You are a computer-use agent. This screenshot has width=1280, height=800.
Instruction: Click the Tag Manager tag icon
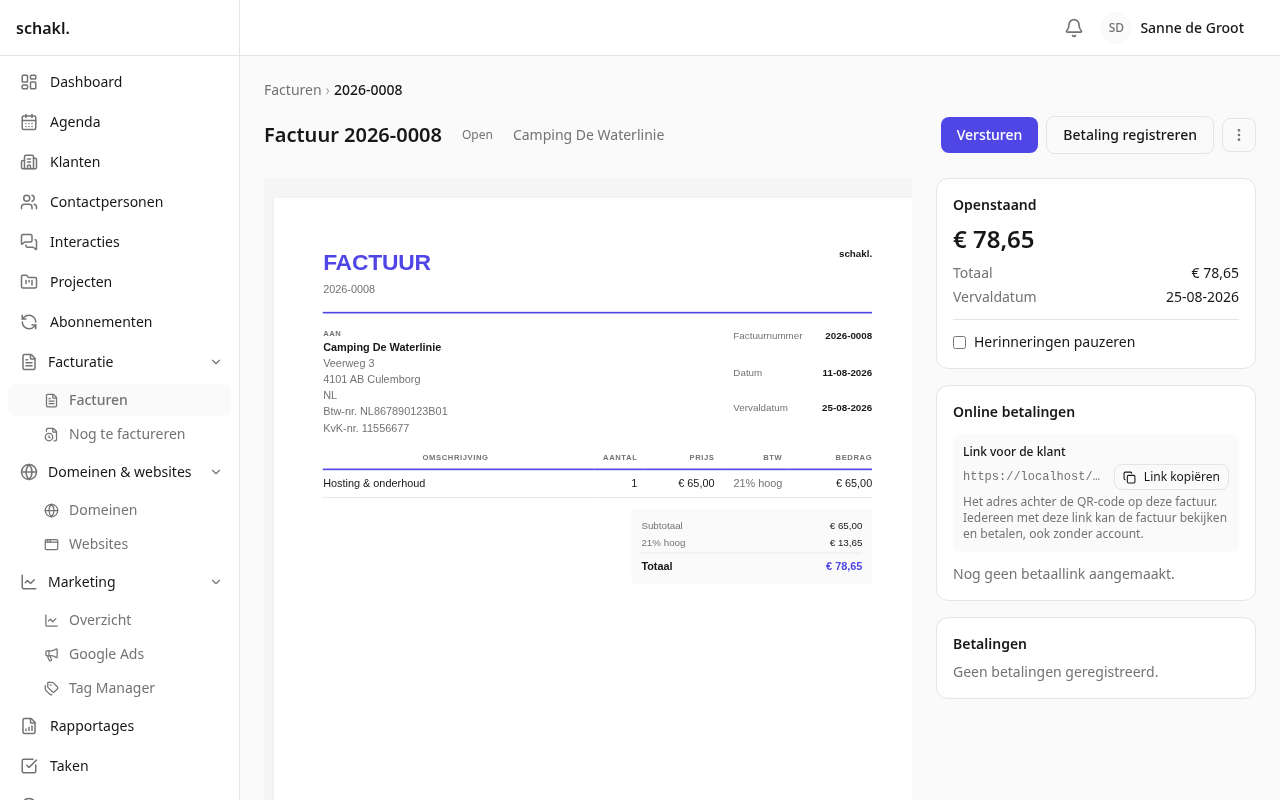pos(51,688)
